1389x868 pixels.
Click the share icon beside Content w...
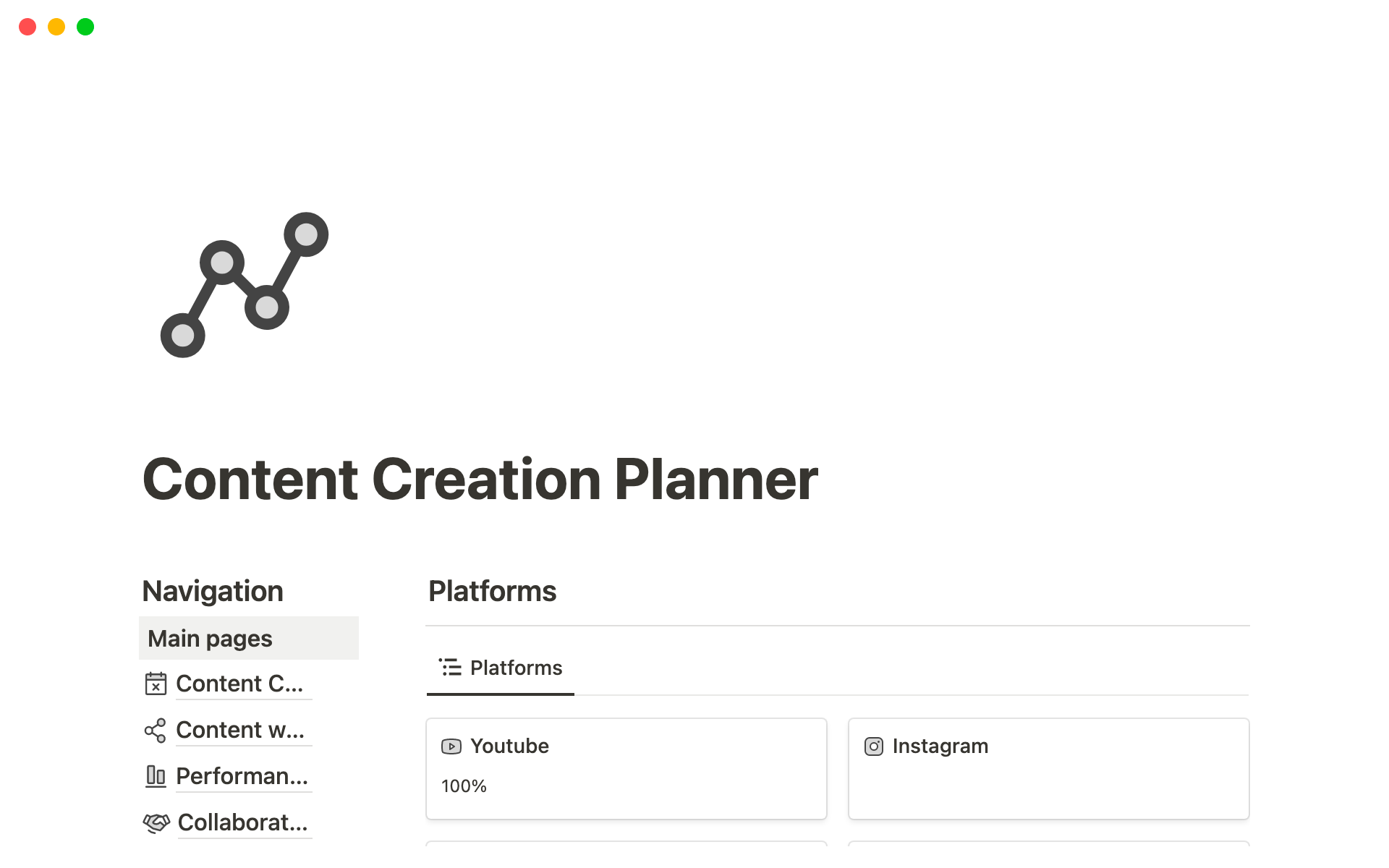click(156, 731)
